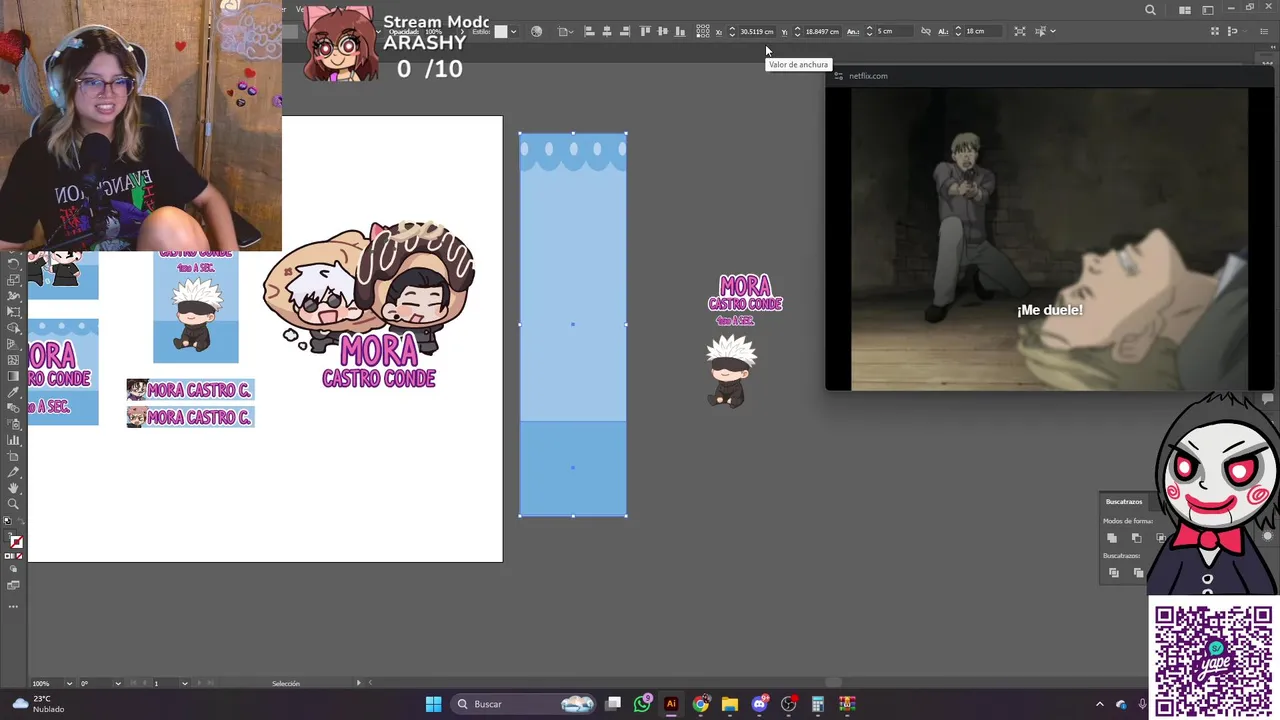Expand the Transform options dropdown arrow
This screenshot has width=1280, height=720.
pyautogui.click(x=1052, y=31)
